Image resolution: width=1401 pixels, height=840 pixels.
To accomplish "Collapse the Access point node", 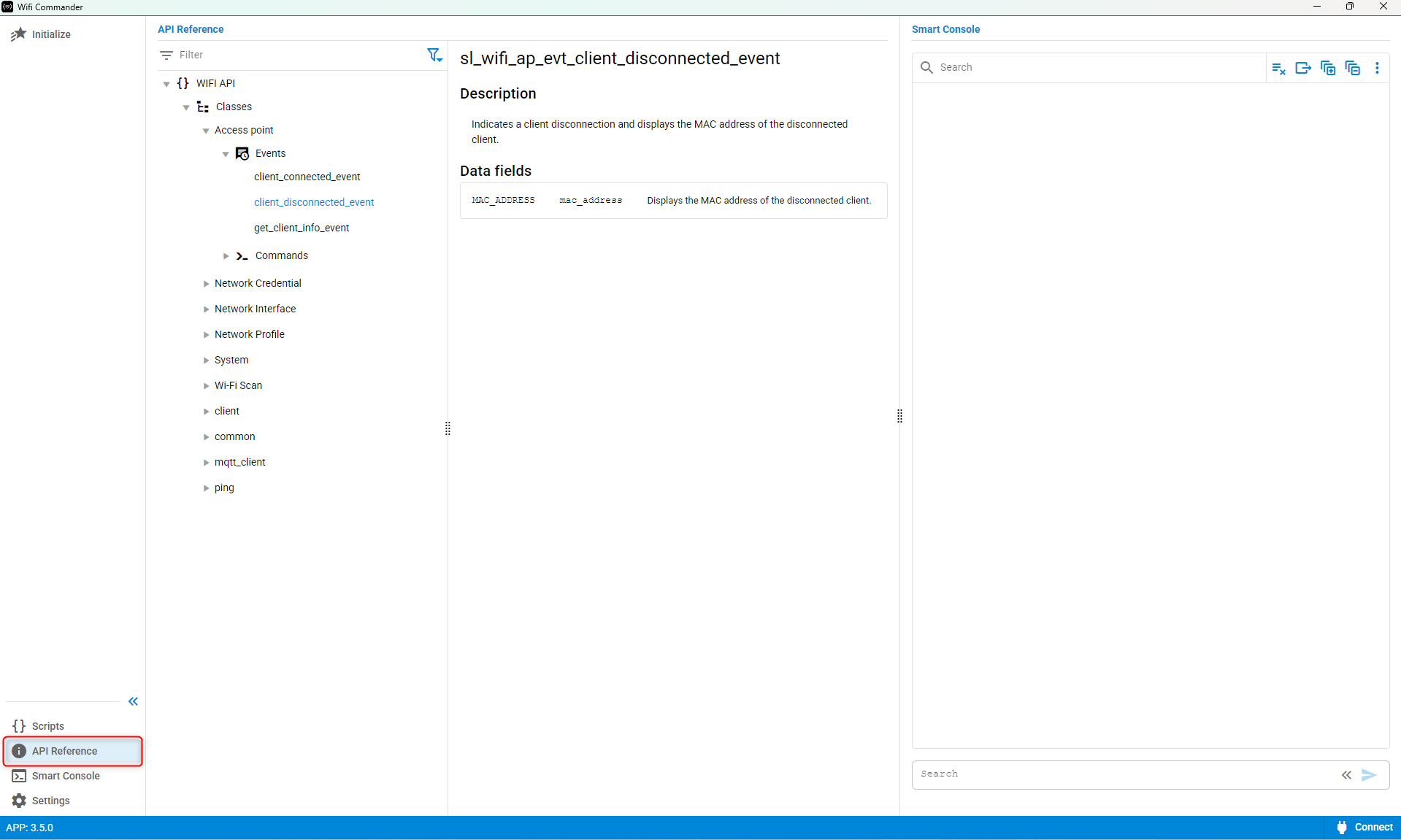I will [x=206, y=131].
